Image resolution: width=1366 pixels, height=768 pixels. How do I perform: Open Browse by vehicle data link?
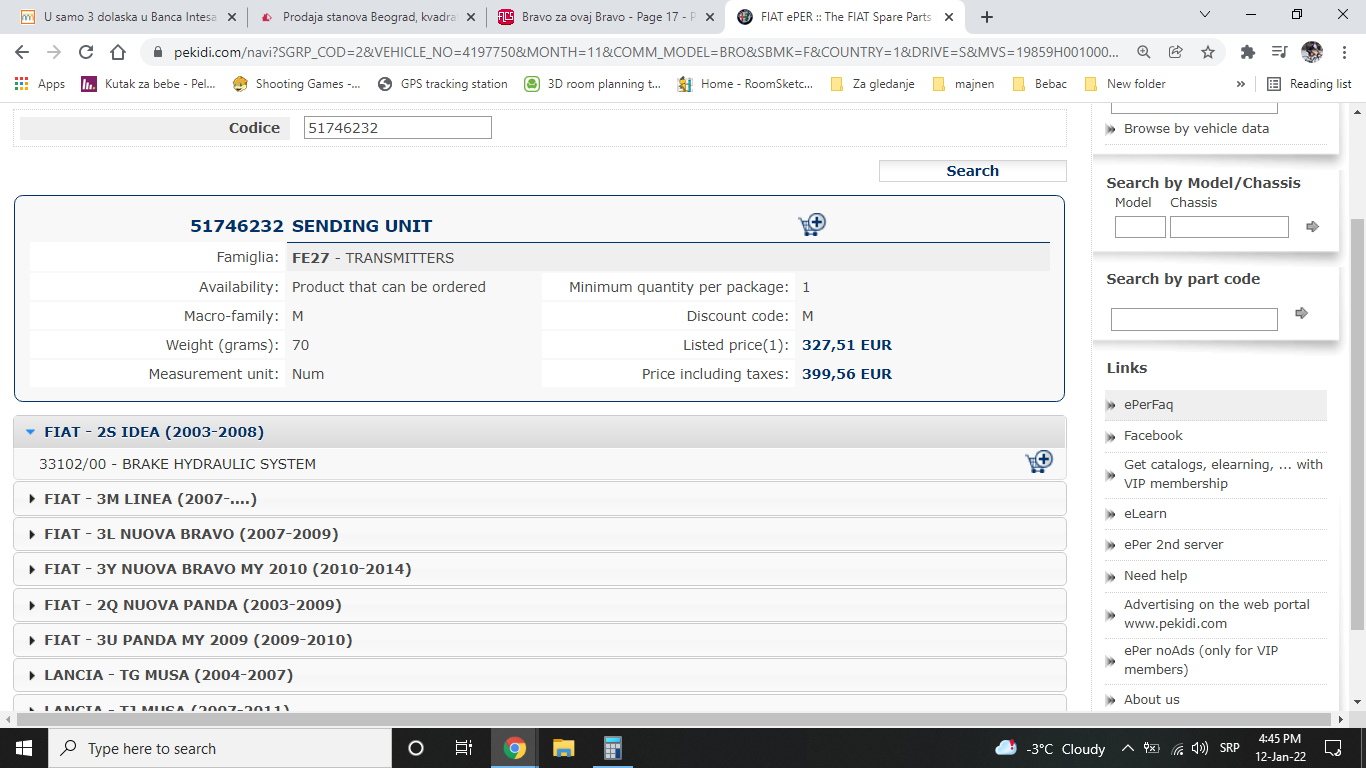[x=1196, y=128]
